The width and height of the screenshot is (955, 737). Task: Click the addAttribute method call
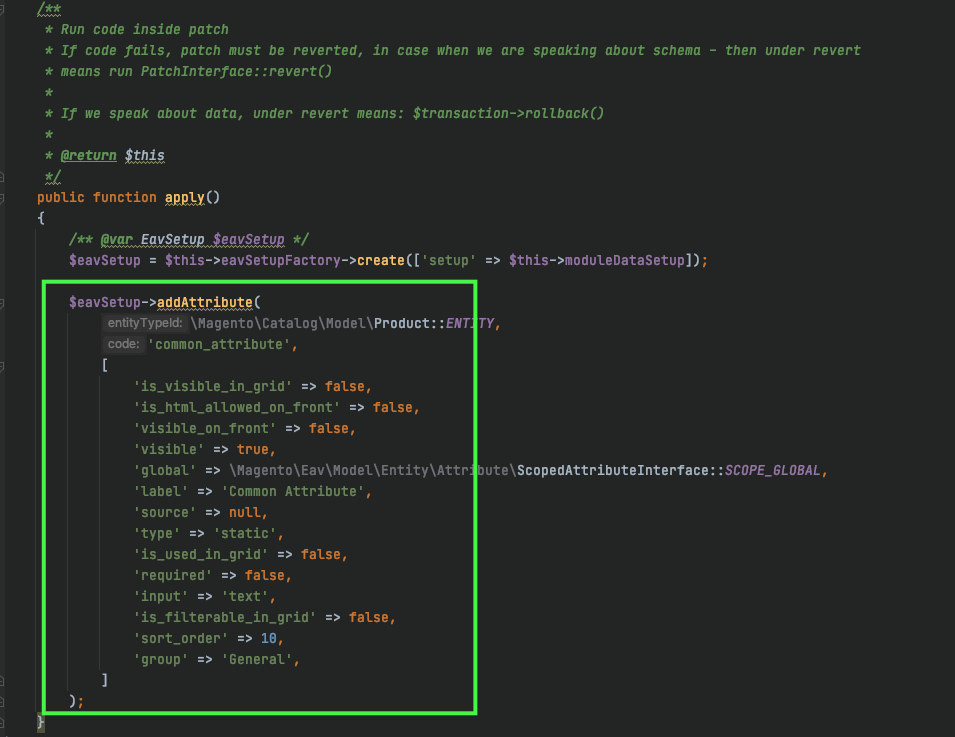click(x=205, y=303)
